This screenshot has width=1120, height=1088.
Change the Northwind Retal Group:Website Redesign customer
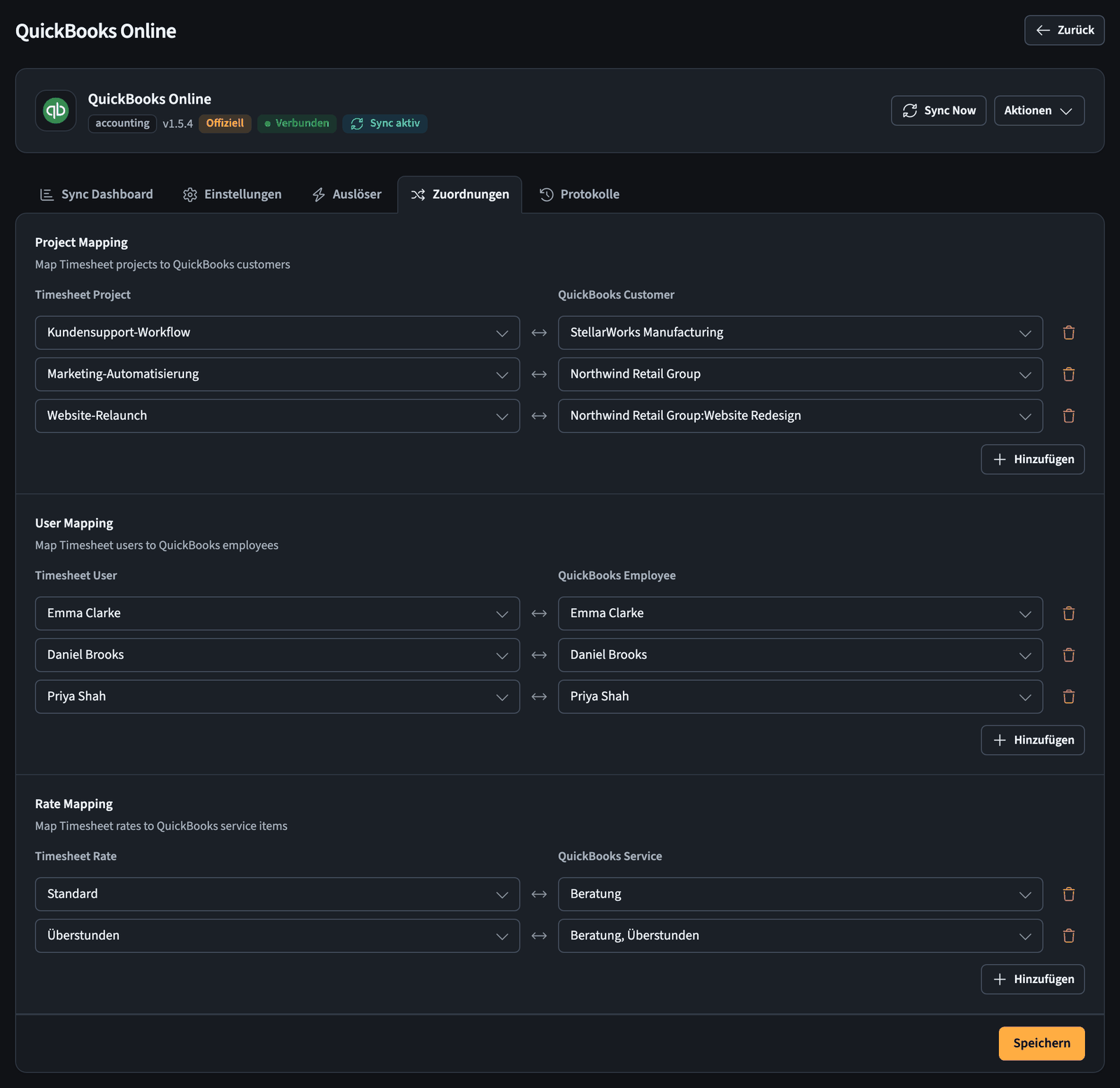coord(800,416)
